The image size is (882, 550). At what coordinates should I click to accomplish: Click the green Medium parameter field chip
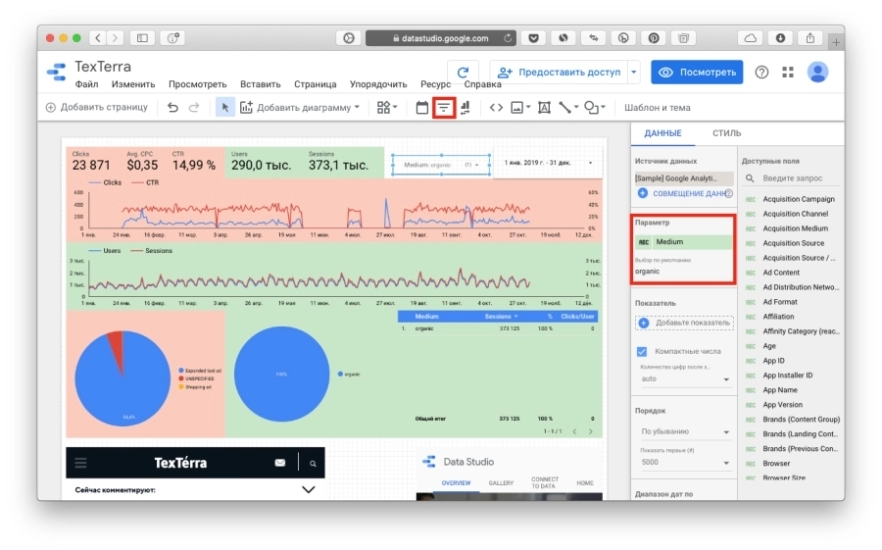point(683,242)
